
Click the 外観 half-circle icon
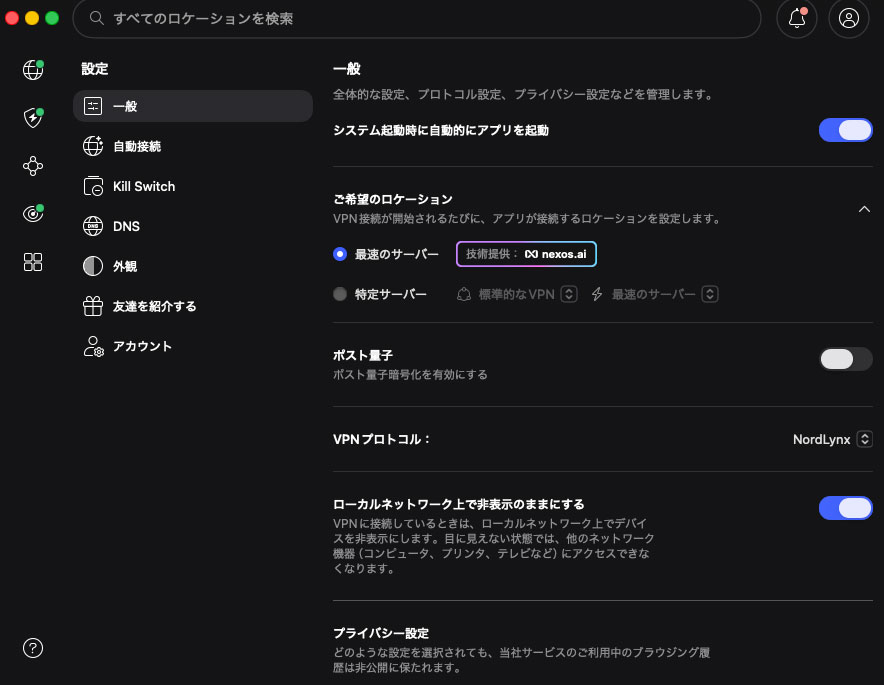pyautogui.click(x=93, y=266)
